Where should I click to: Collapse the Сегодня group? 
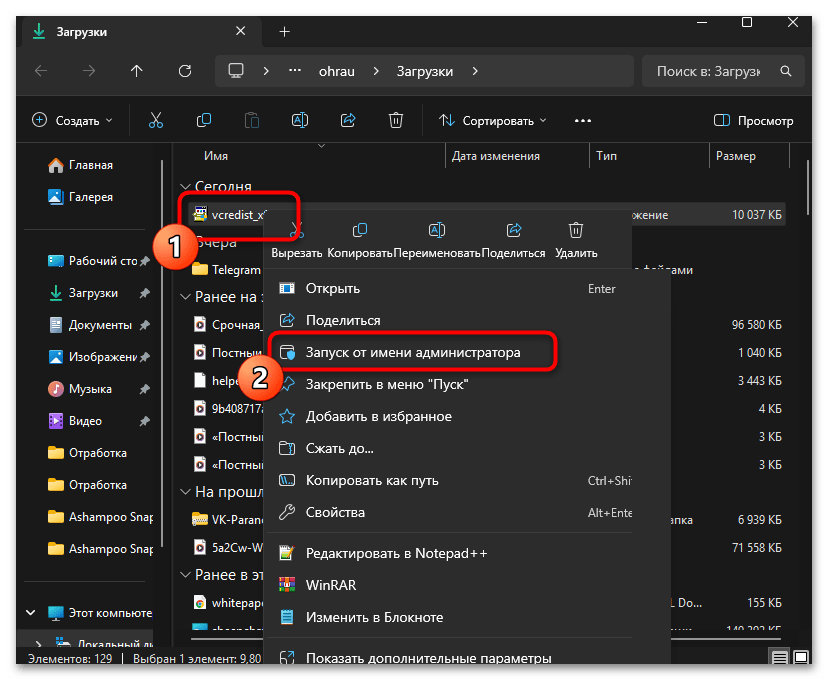tap(185, 186)
